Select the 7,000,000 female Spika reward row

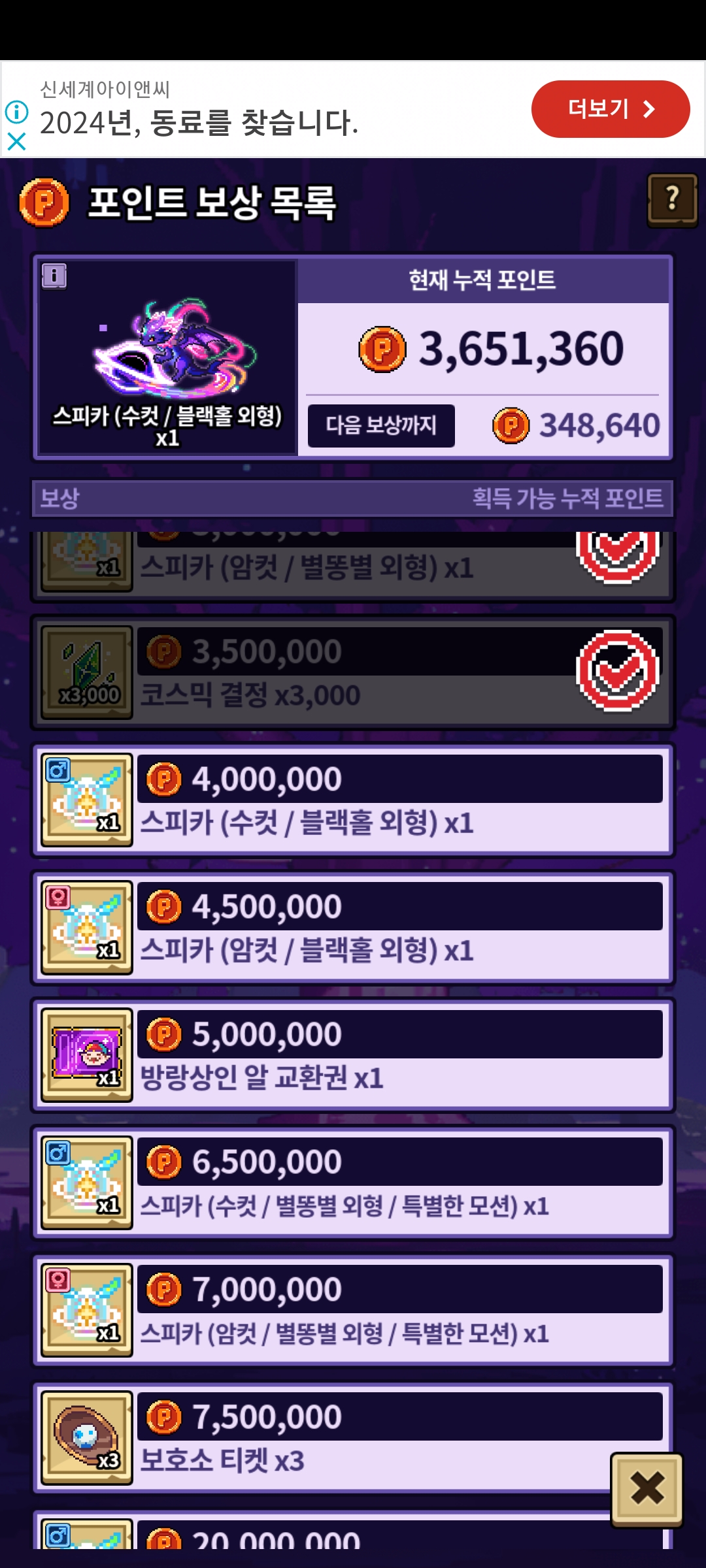353,1311
